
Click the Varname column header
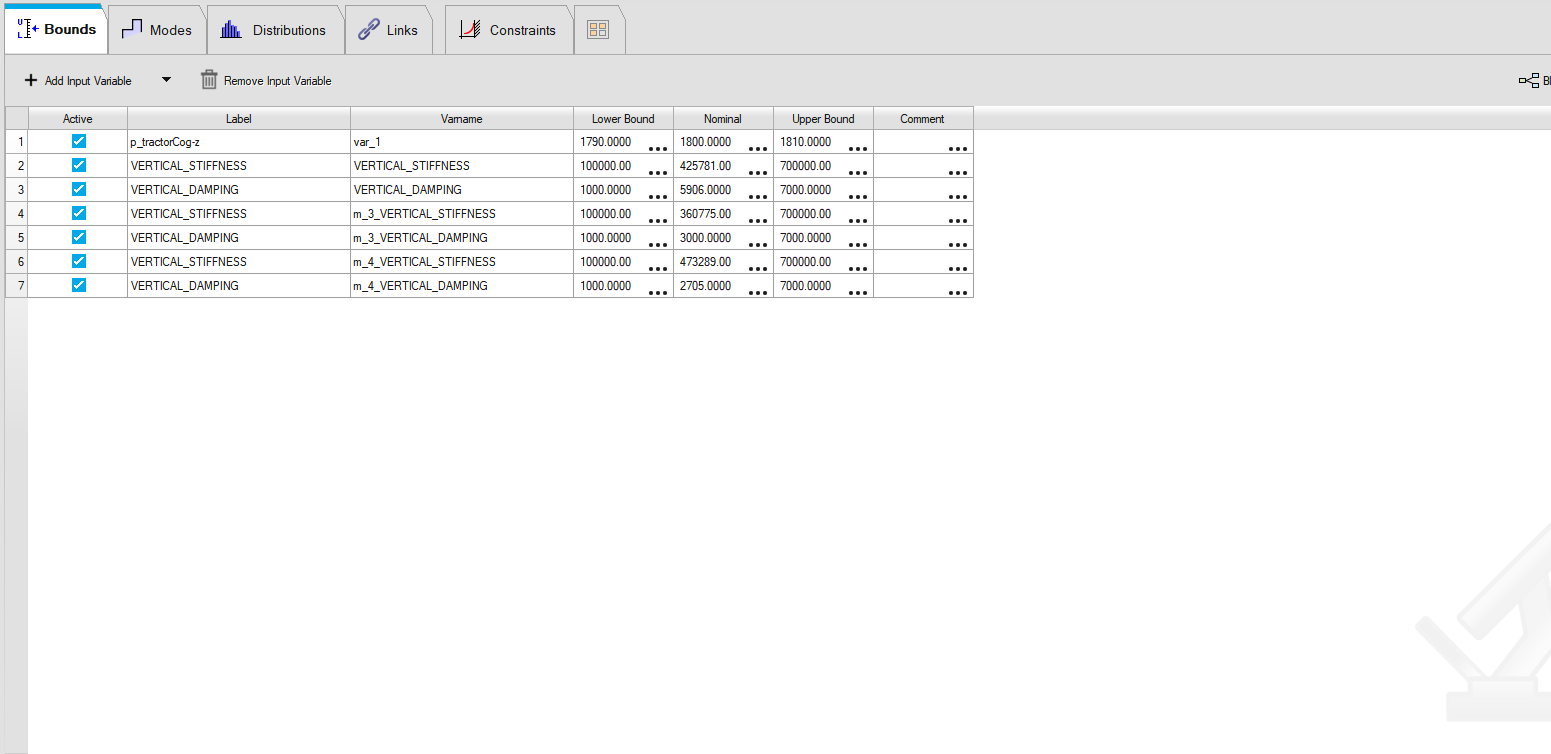(462, 118)
